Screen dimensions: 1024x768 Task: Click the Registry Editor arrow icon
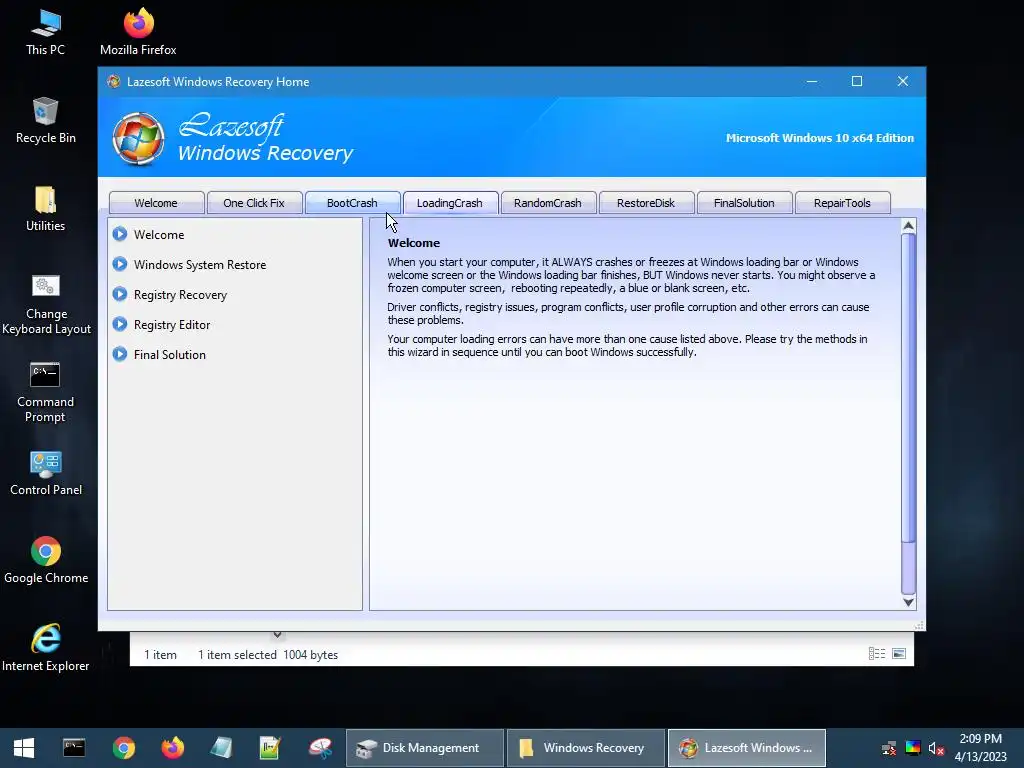pyautogui.click(x=120, y=324)
